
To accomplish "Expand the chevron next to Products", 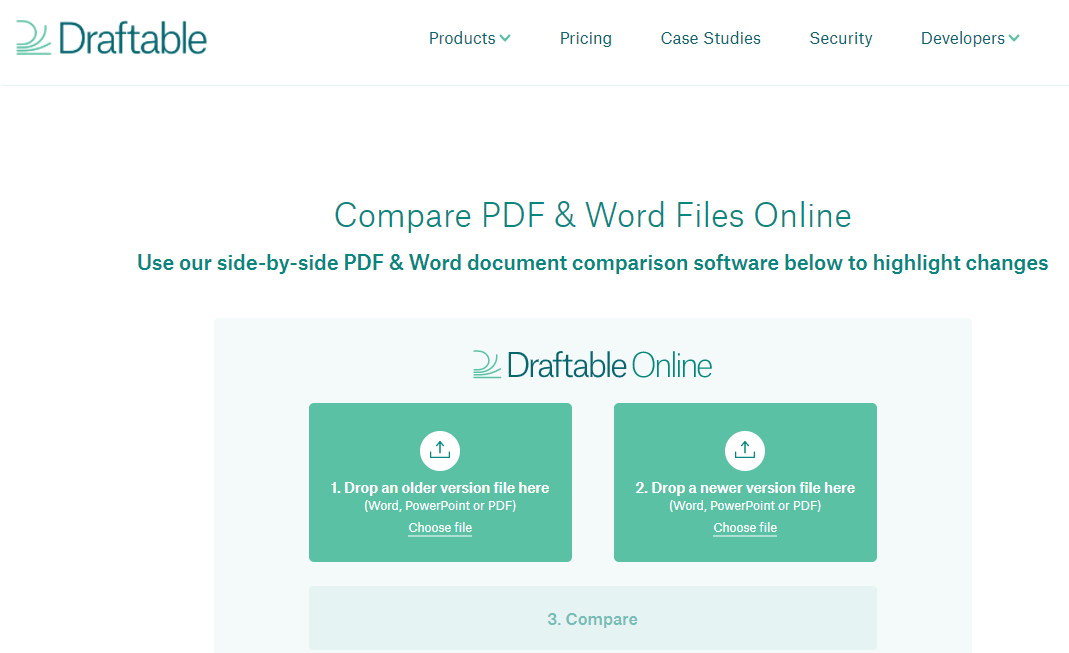I will 505,38.
